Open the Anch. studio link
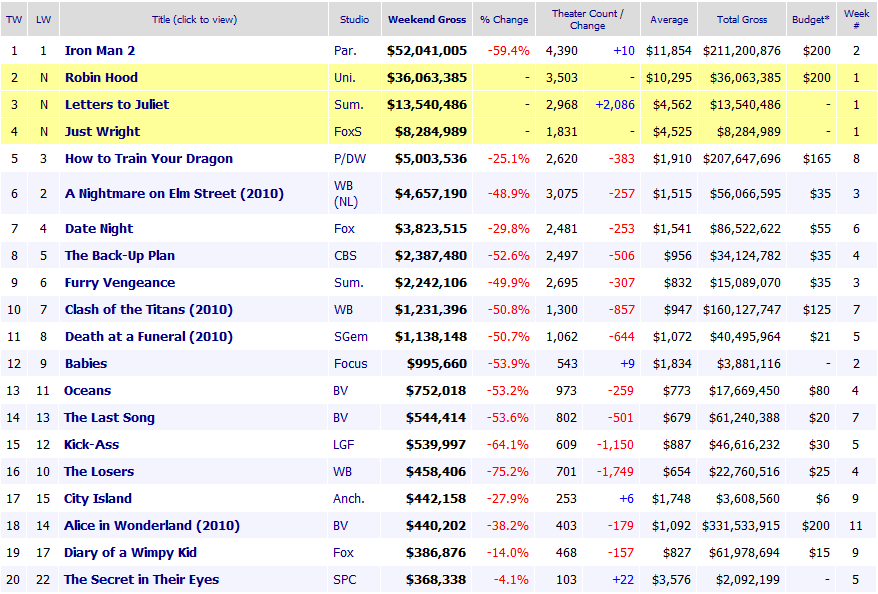This screenshot has width=878, height=594. coord(348,498)
